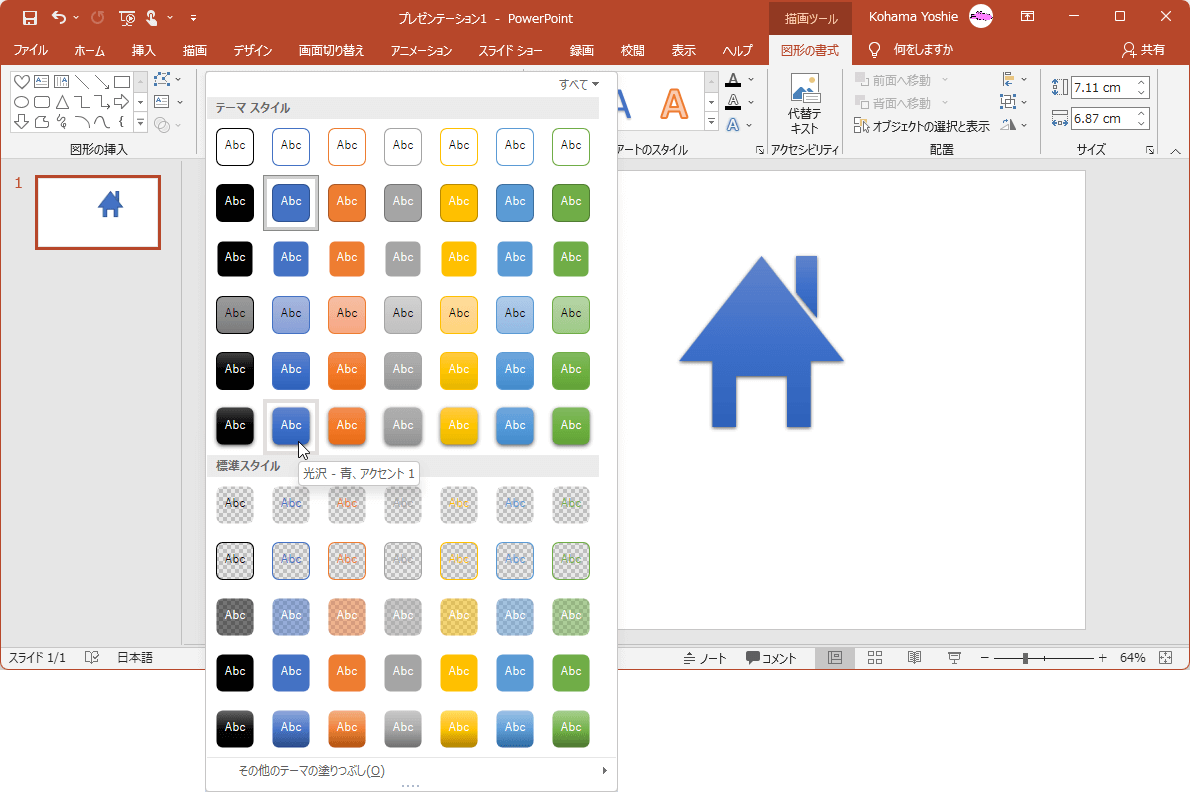Click the zoom slider handle
This screenshot has height=792, width=1190.
[x=1025, y=658]
